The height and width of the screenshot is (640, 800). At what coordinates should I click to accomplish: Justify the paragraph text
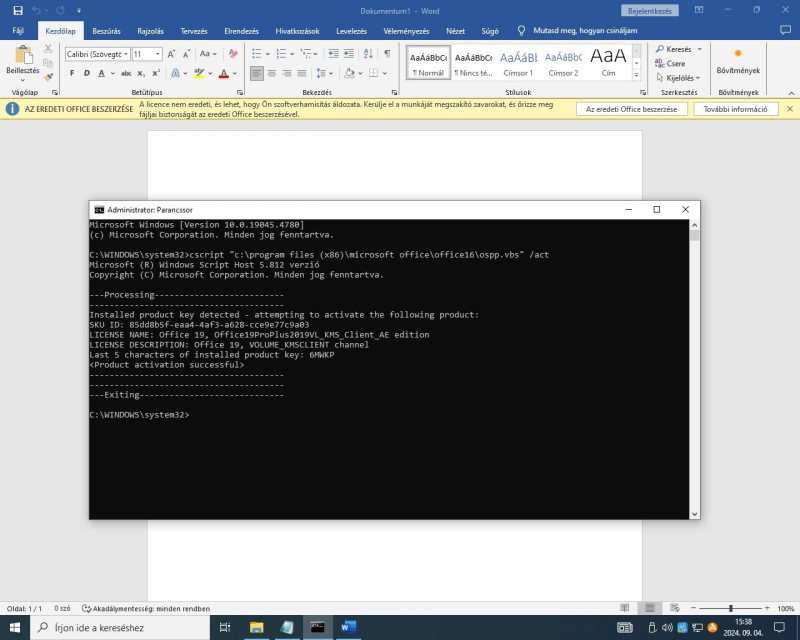[302, 73]
